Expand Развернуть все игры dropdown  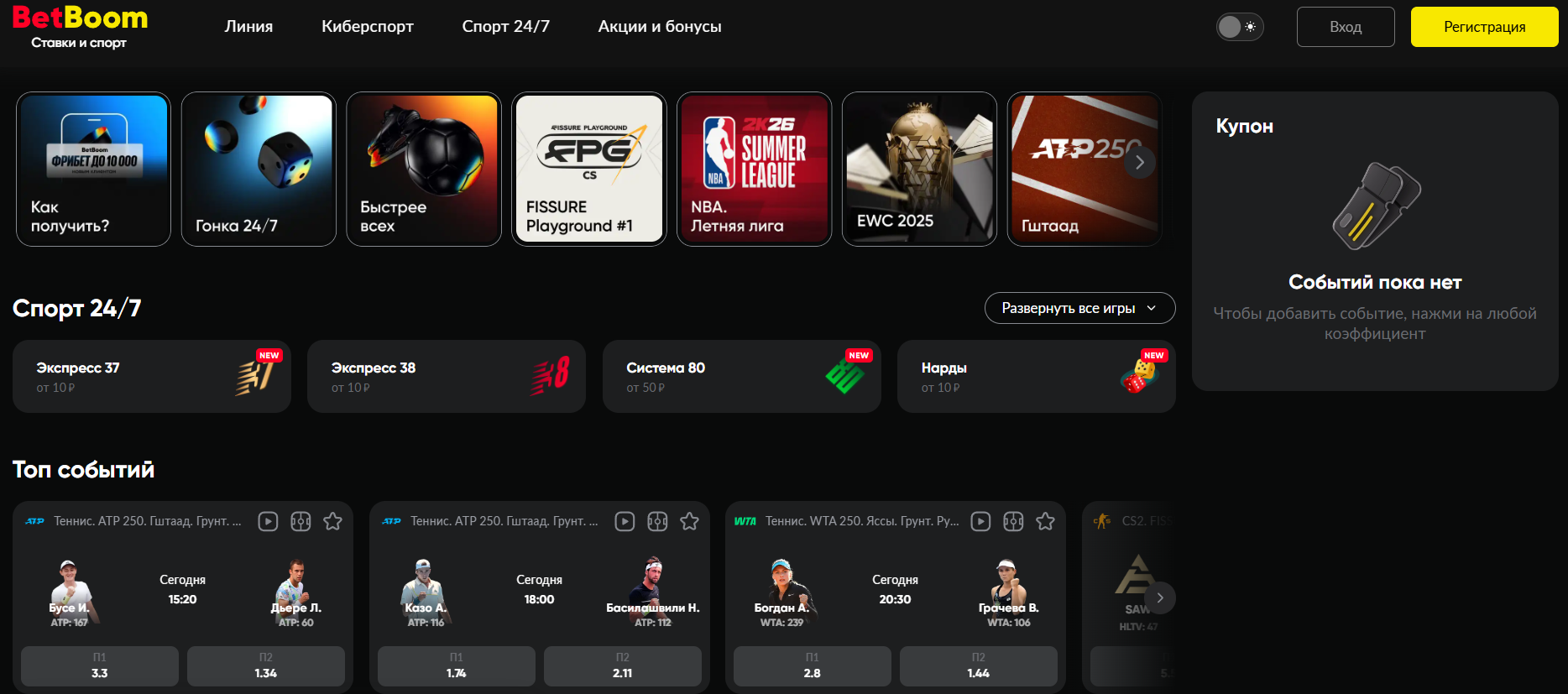1079,308
